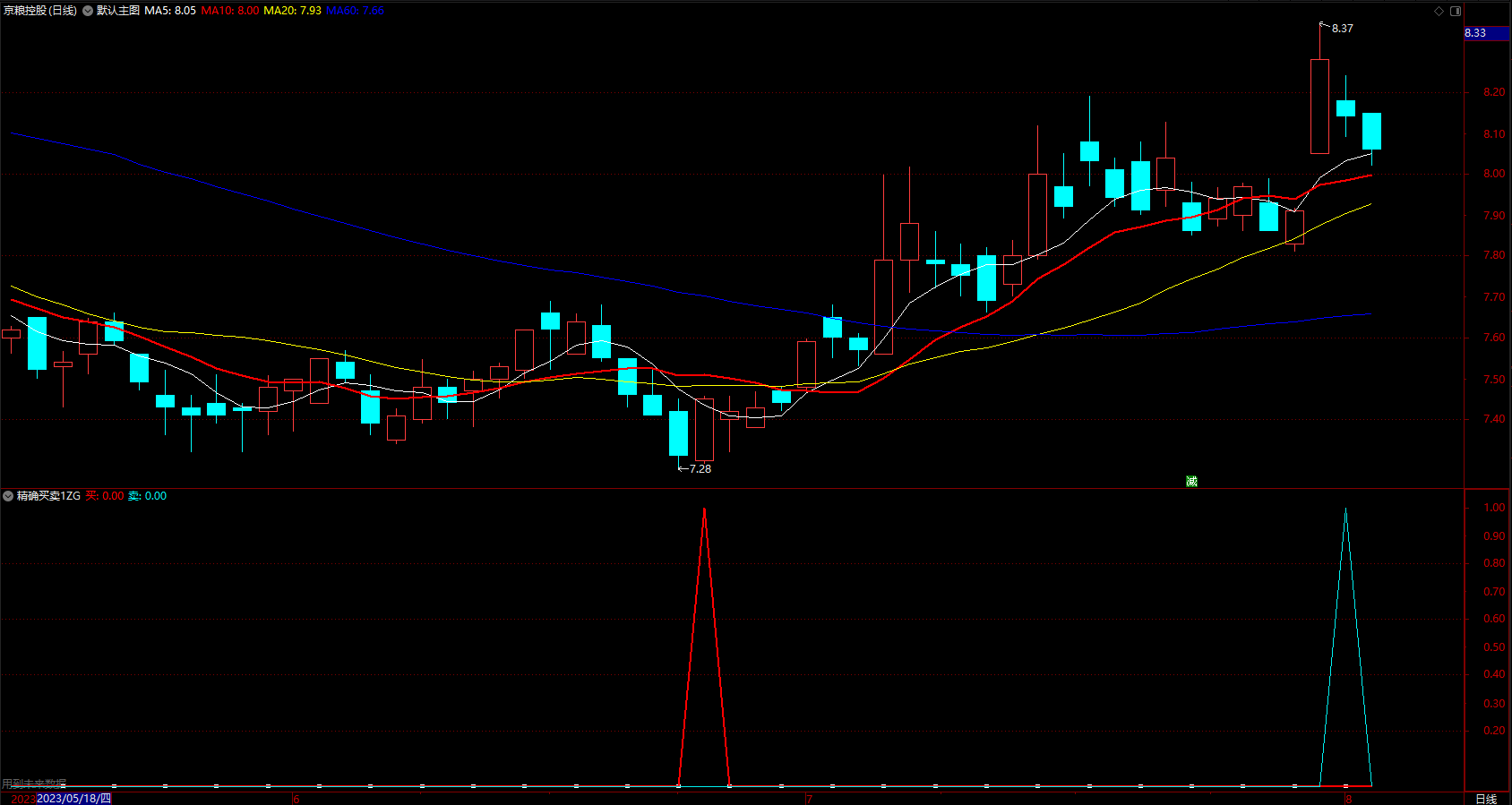The width and height of the screenshot is (1512, 805).
Task: Click the cyan sell-signal spike peak
Action: coord(1345,510)
